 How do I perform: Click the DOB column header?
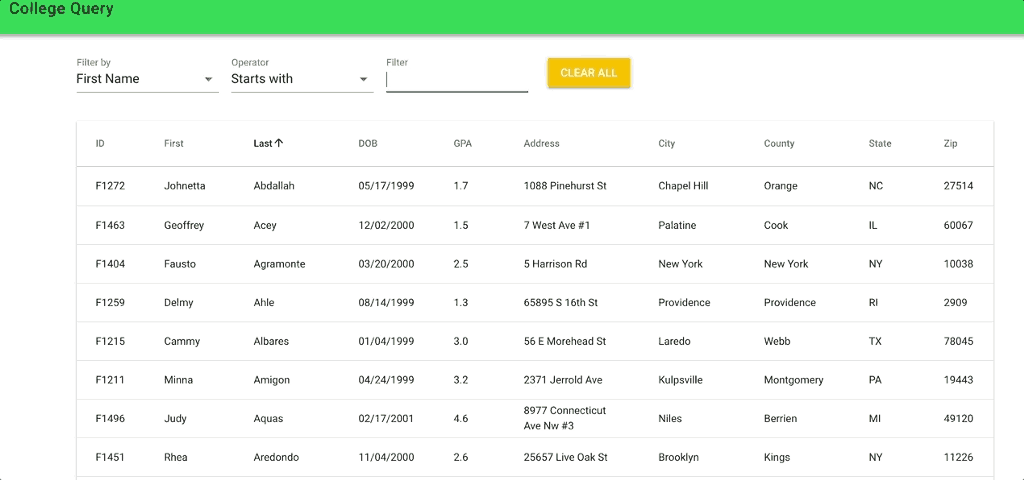pyautogui.click(x=368, y=144)
